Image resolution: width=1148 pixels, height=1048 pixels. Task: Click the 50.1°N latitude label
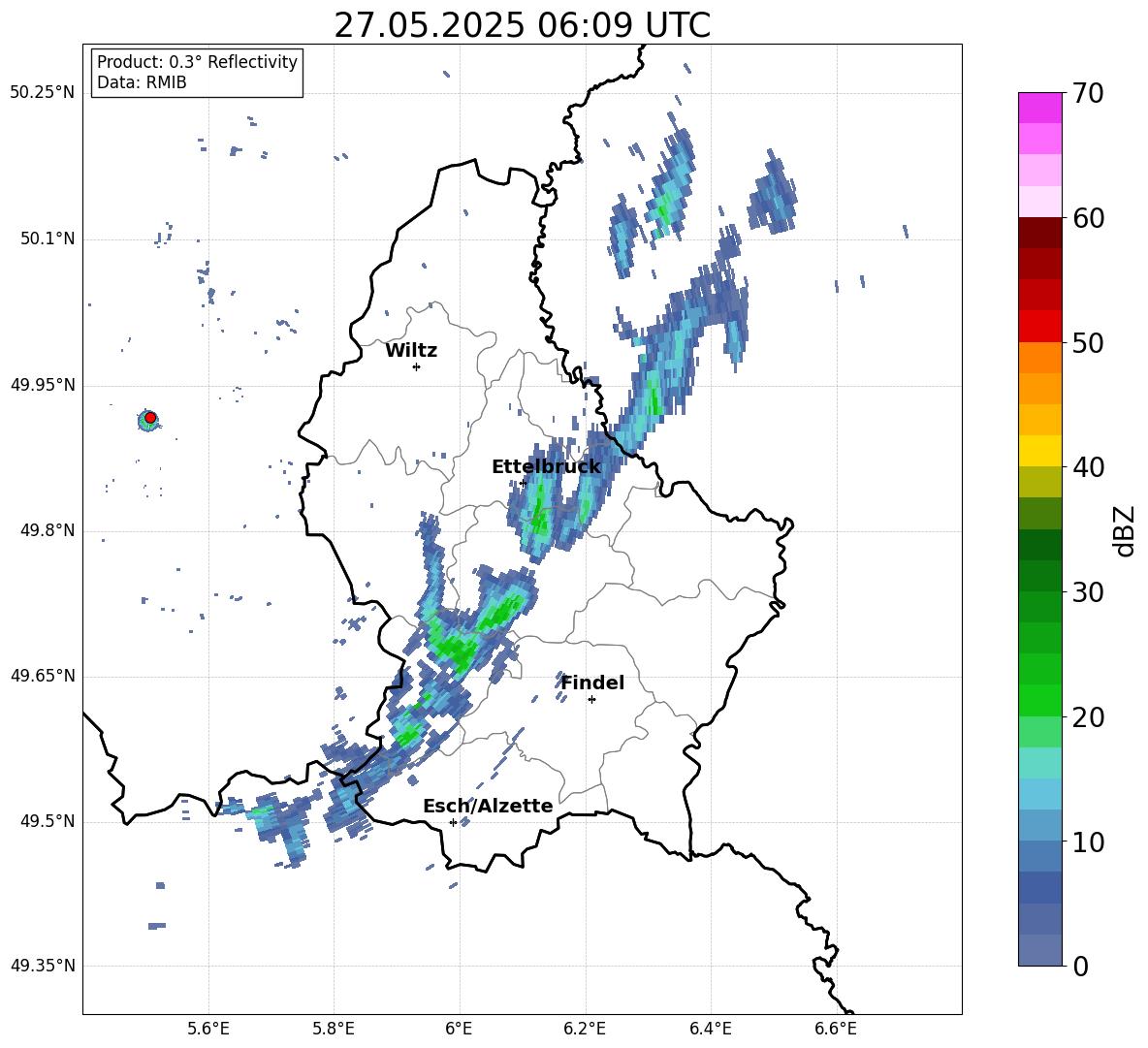(x=48, y=238)
